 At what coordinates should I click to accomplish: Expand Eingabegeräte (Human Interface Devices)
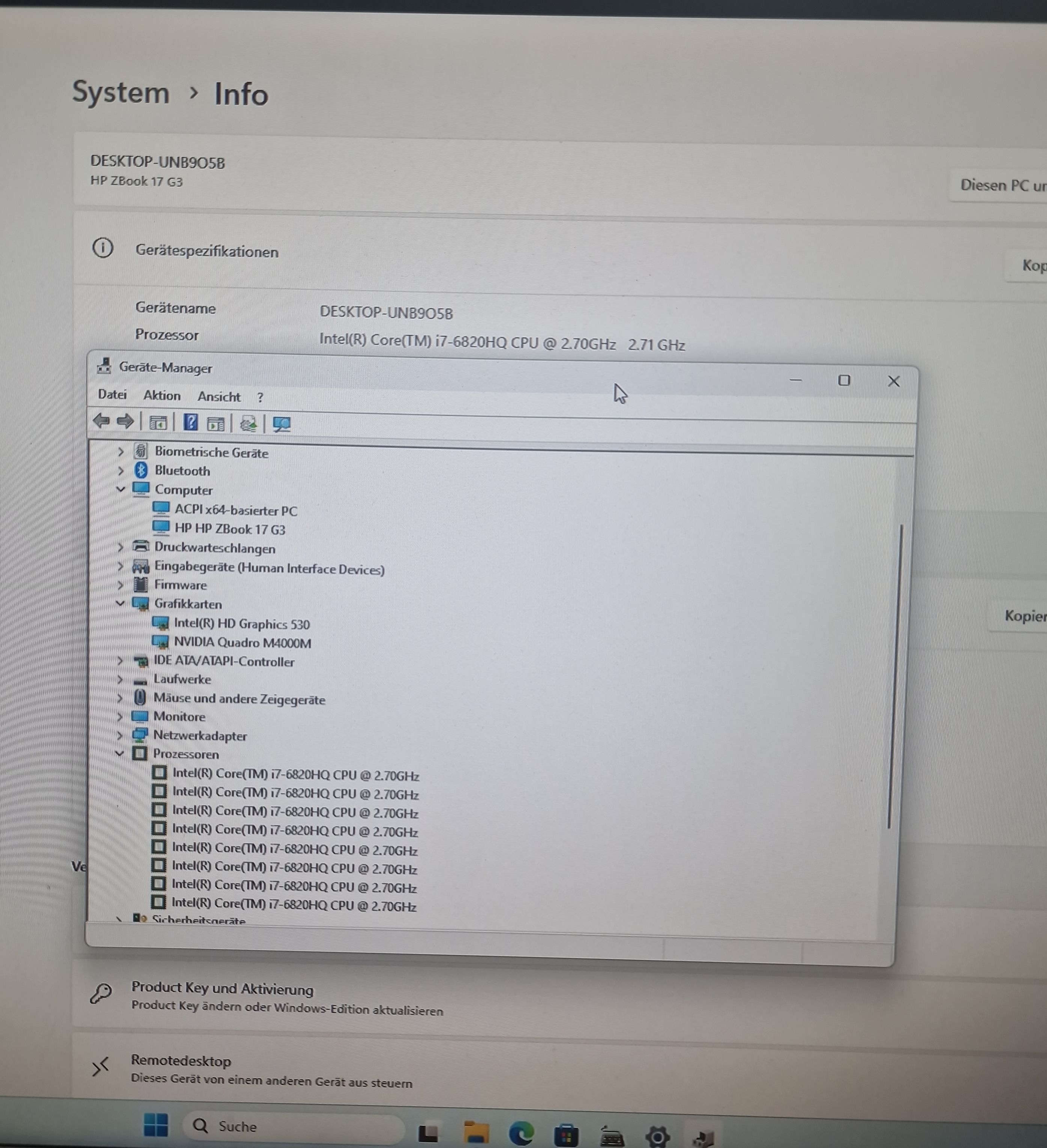[119, 566]
